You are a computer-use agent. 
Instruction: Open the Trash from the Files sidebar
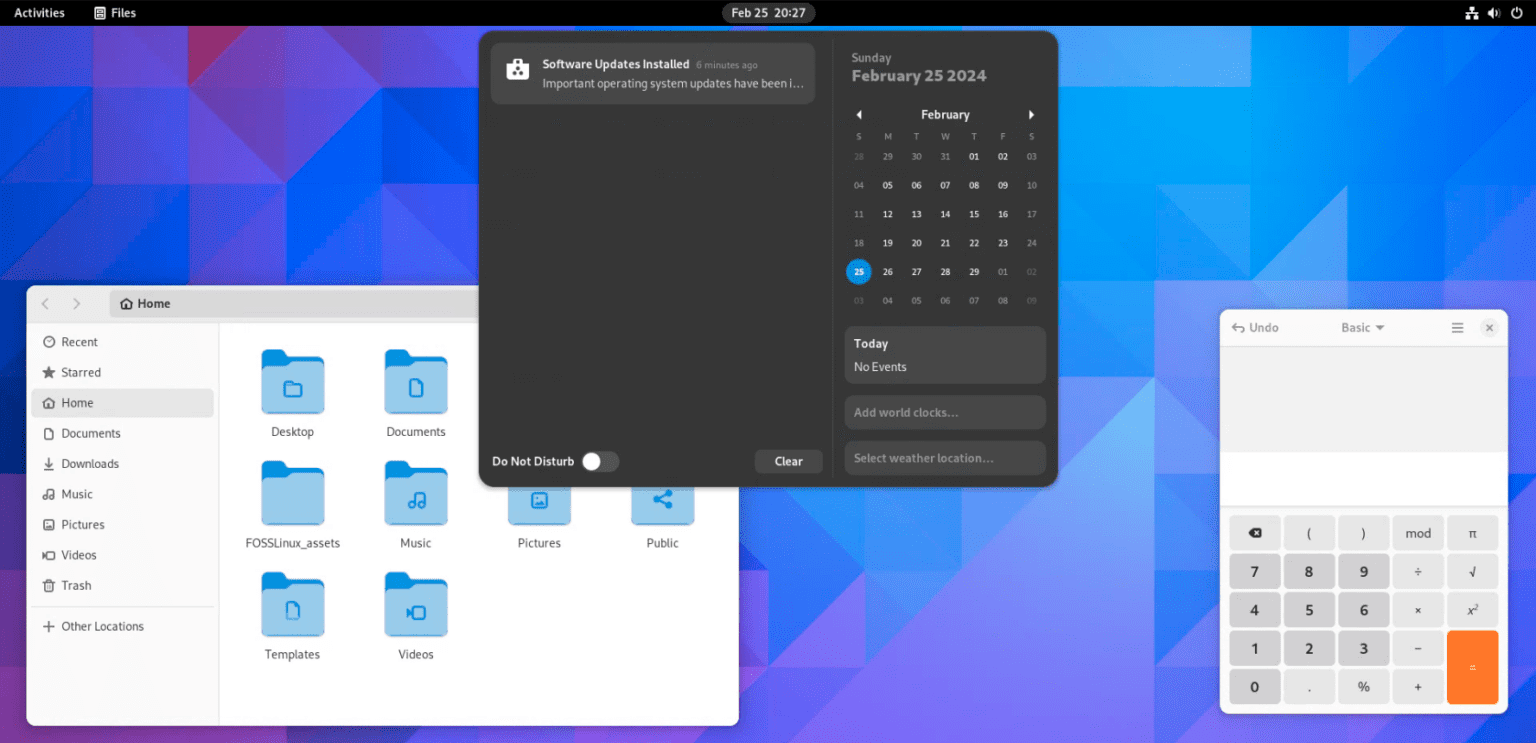(74, 585)
